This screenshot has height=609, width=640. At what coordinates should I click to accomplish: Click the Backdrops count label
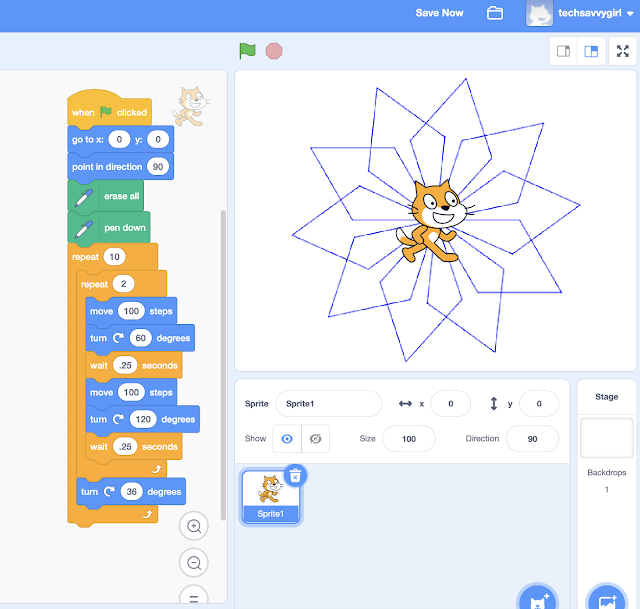click(607, 472)
